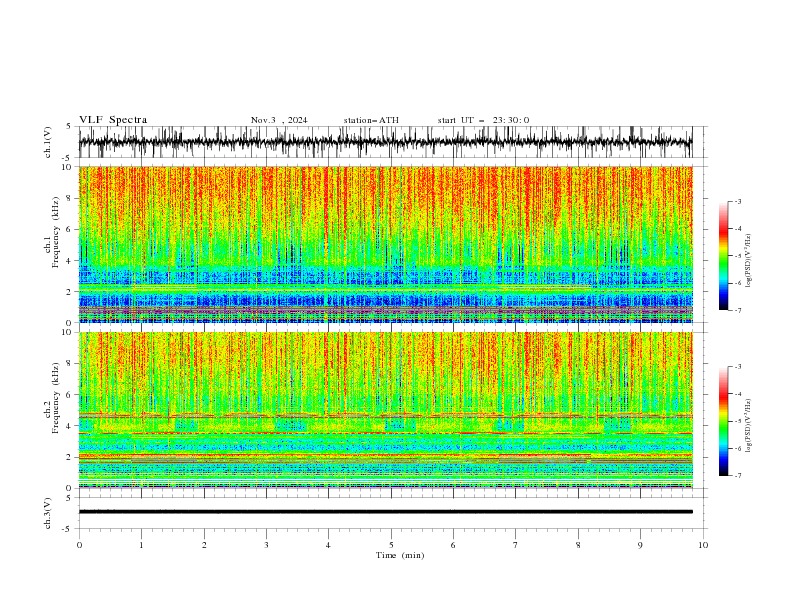Click the '-3' tick on ch.2 color bar
792x612 pixels.
pyautogui.click(x=737, y=367)
